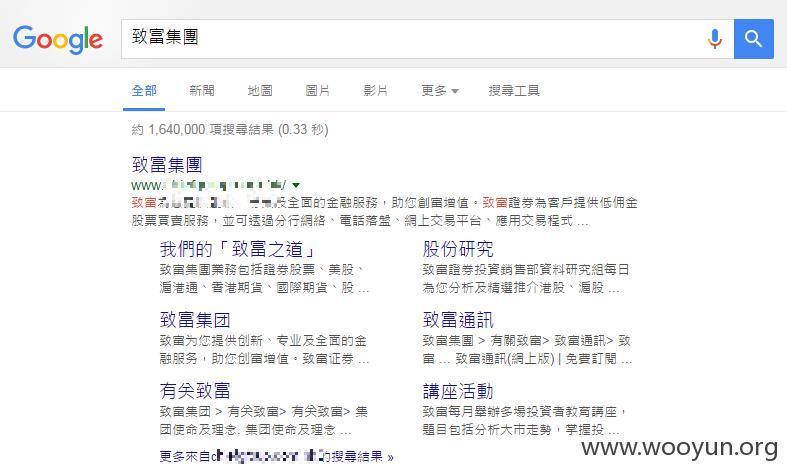The height and width of the screenshot is (476, 787).
Task: Switch to the 圖片 tab
Action: (x=318, y=91)
